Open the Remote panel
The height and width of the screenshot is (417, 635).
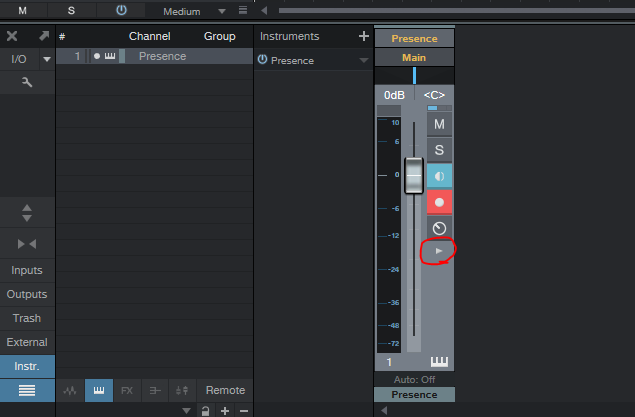(x=225, y=390)
